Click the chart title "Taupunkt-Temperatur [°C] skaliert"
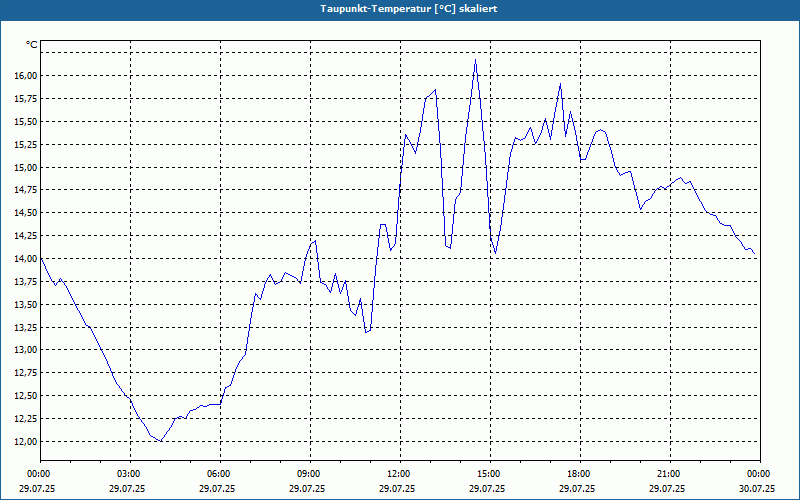Image resolution: width=800 pixels, height=500 pixels. (x=409, y=9)
